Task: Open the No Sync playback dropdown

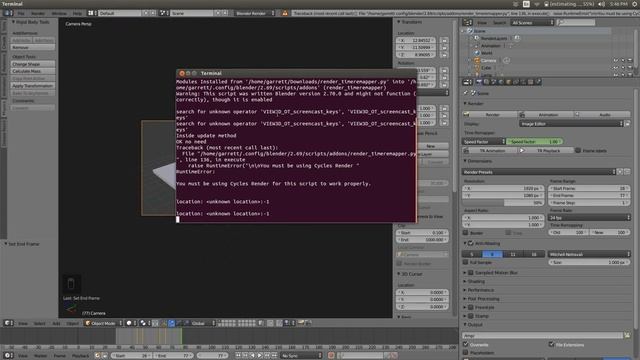Action: click(301, 356)
